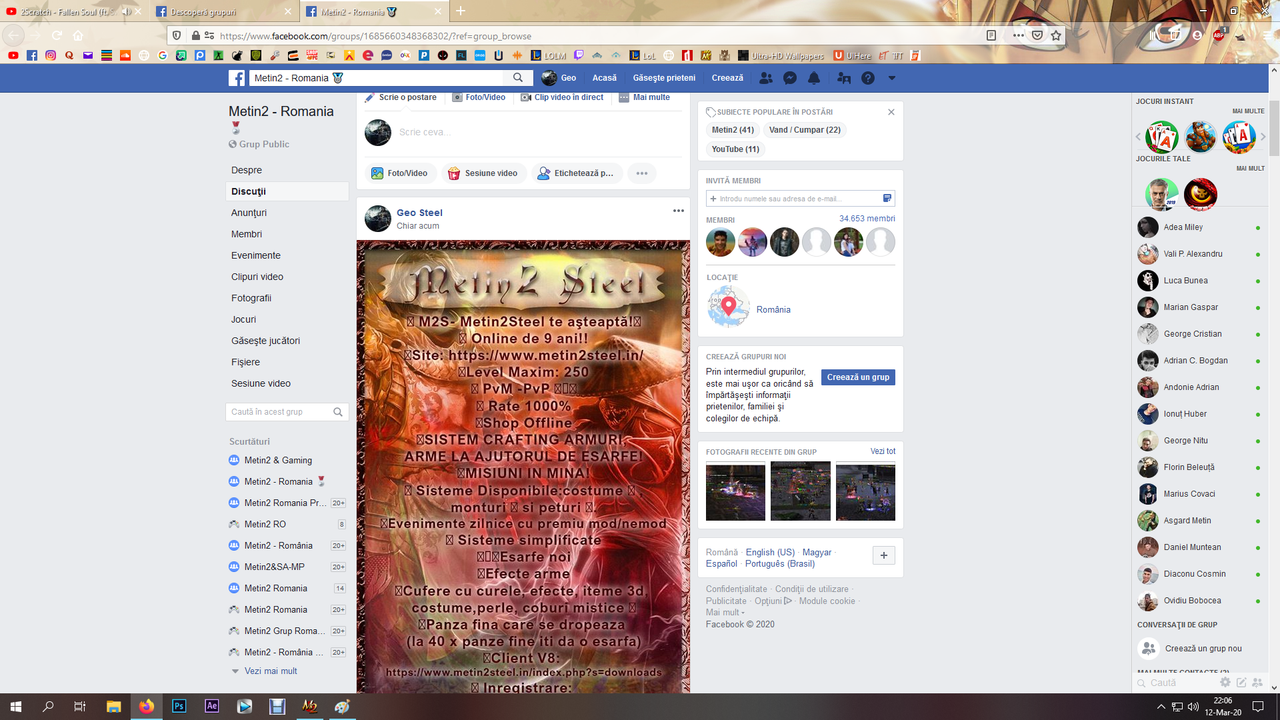Open chat with Adea Miley
The width and height of the screenshot is (1280, 720).
coord(1197,227)
